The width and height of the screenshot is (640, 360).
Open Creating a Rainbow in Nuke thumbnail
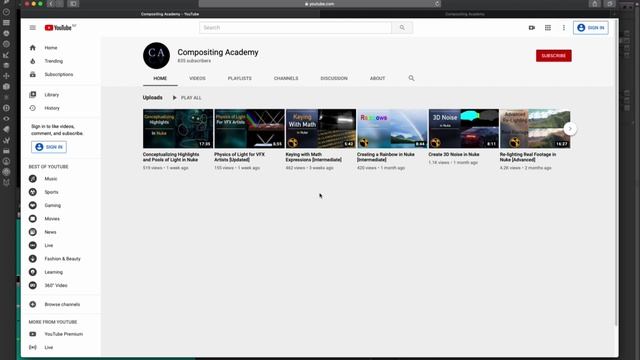(392, 128)
